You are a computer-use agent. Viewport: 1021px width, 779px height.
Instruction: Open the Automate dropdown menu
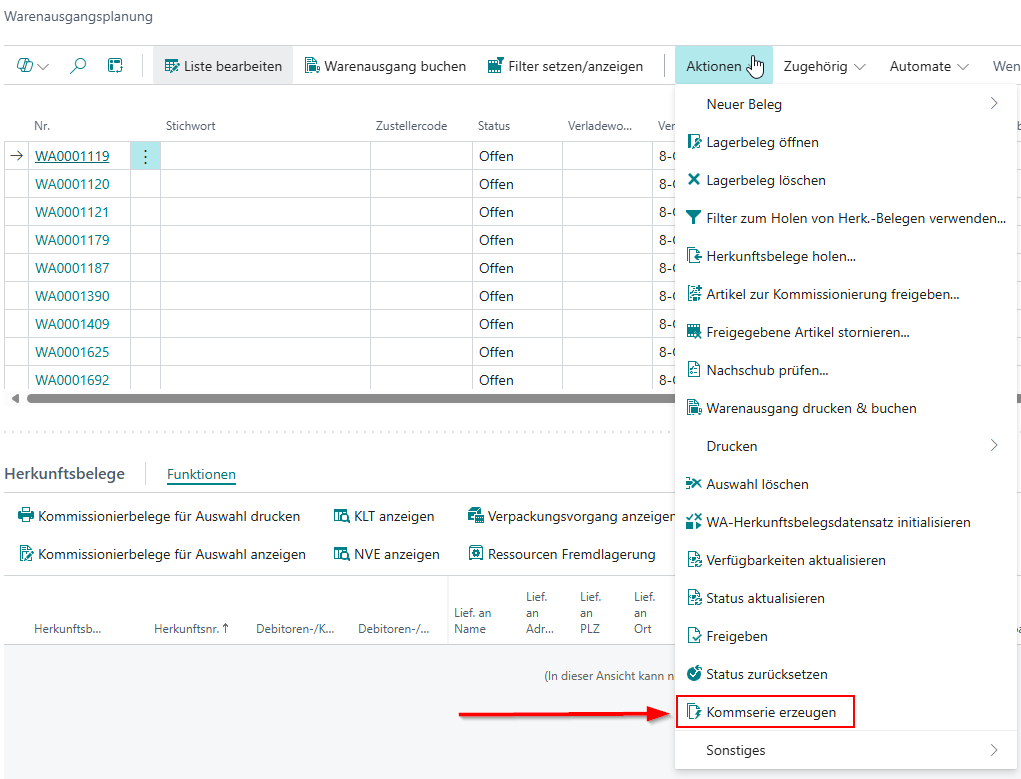(x=929, y=66)
